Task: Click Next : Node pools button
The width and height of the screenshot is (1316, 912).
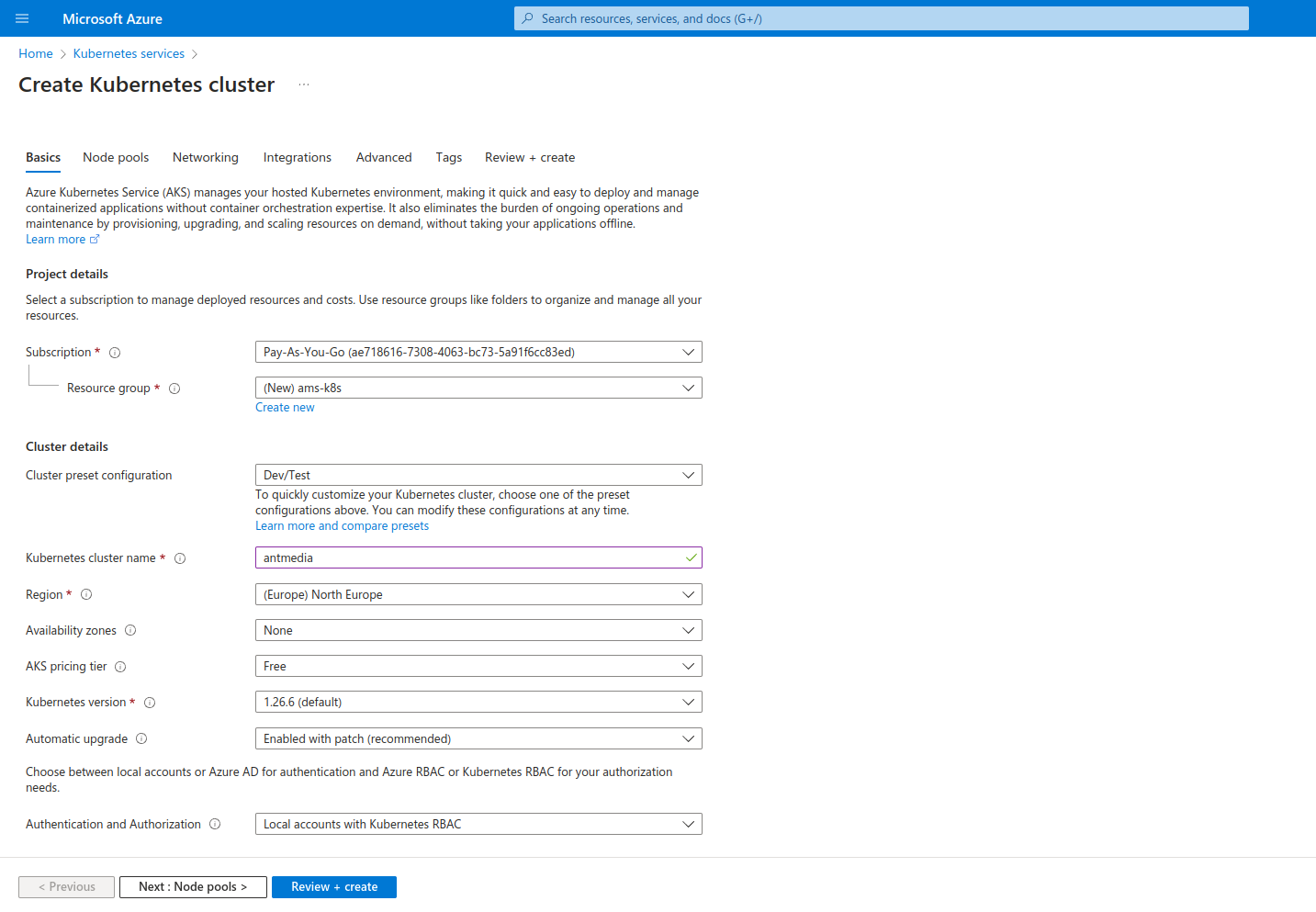Action: coord(193,887)
